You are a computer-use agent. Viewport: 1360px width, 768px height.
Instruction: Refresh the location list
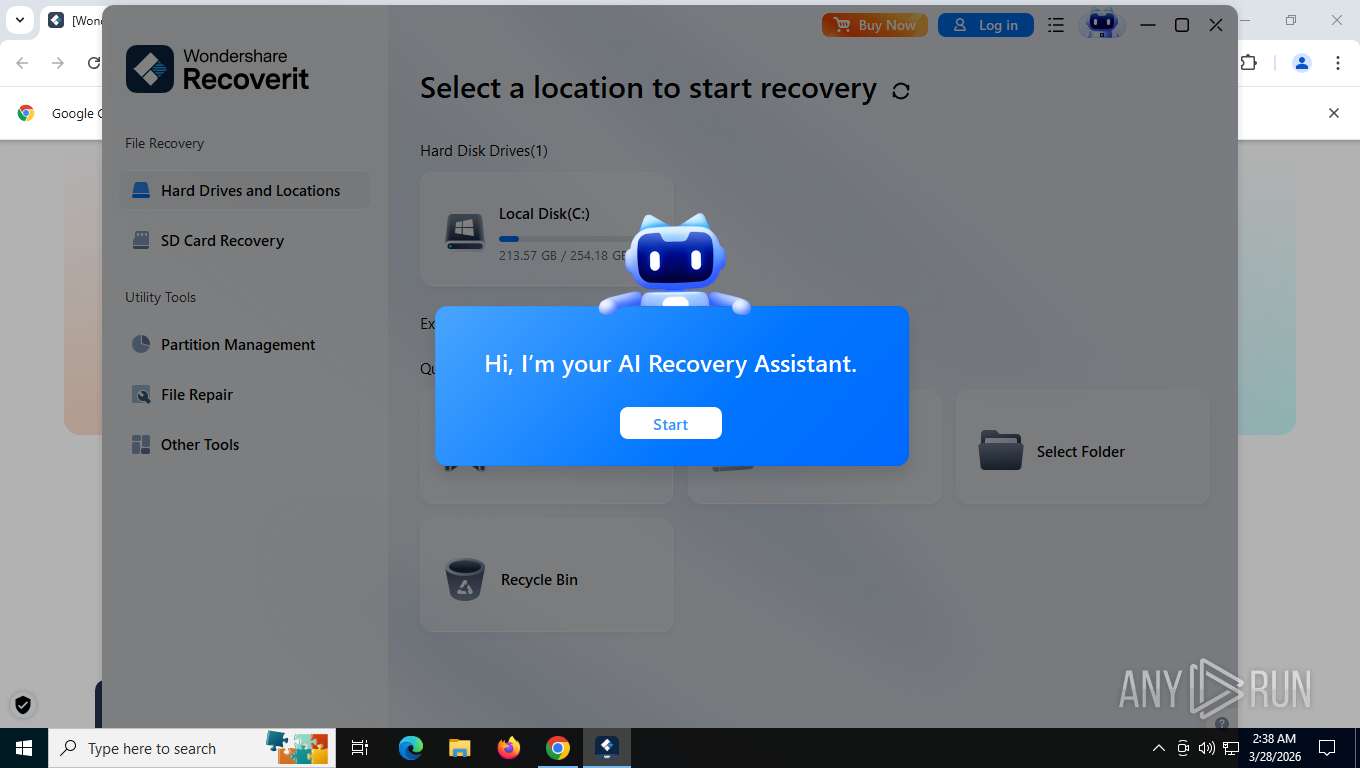pyautogui.click(x=901, y=91)
